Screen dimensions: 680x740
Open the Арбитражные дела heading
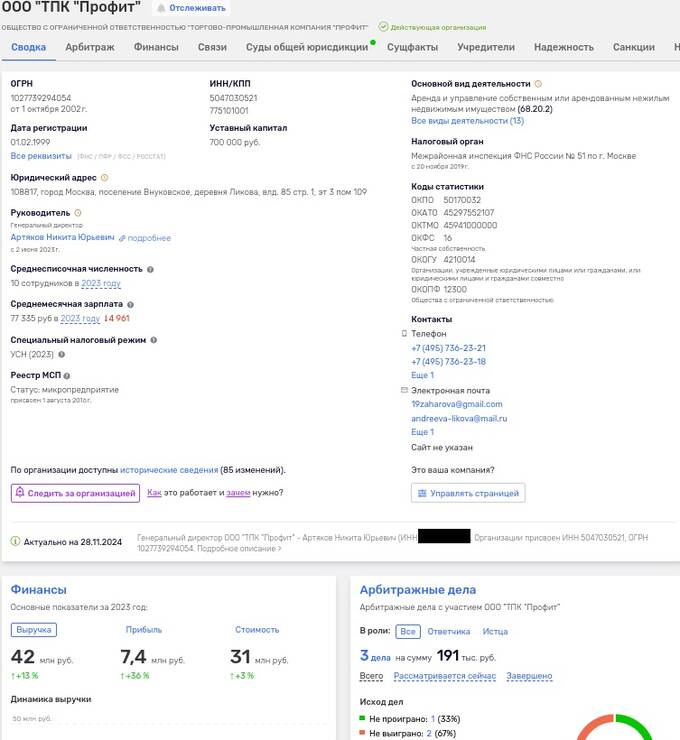coord(418,589)
